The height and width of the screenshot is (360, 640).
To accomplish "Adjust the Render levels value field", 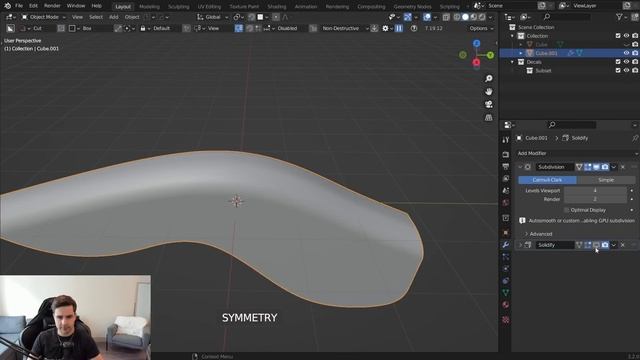I will pyautogui.click(x=595, y=199).
